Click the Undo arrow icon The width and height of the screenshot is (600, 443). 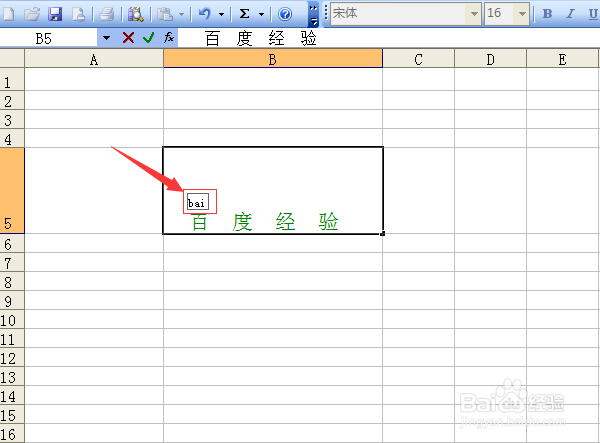205,14
